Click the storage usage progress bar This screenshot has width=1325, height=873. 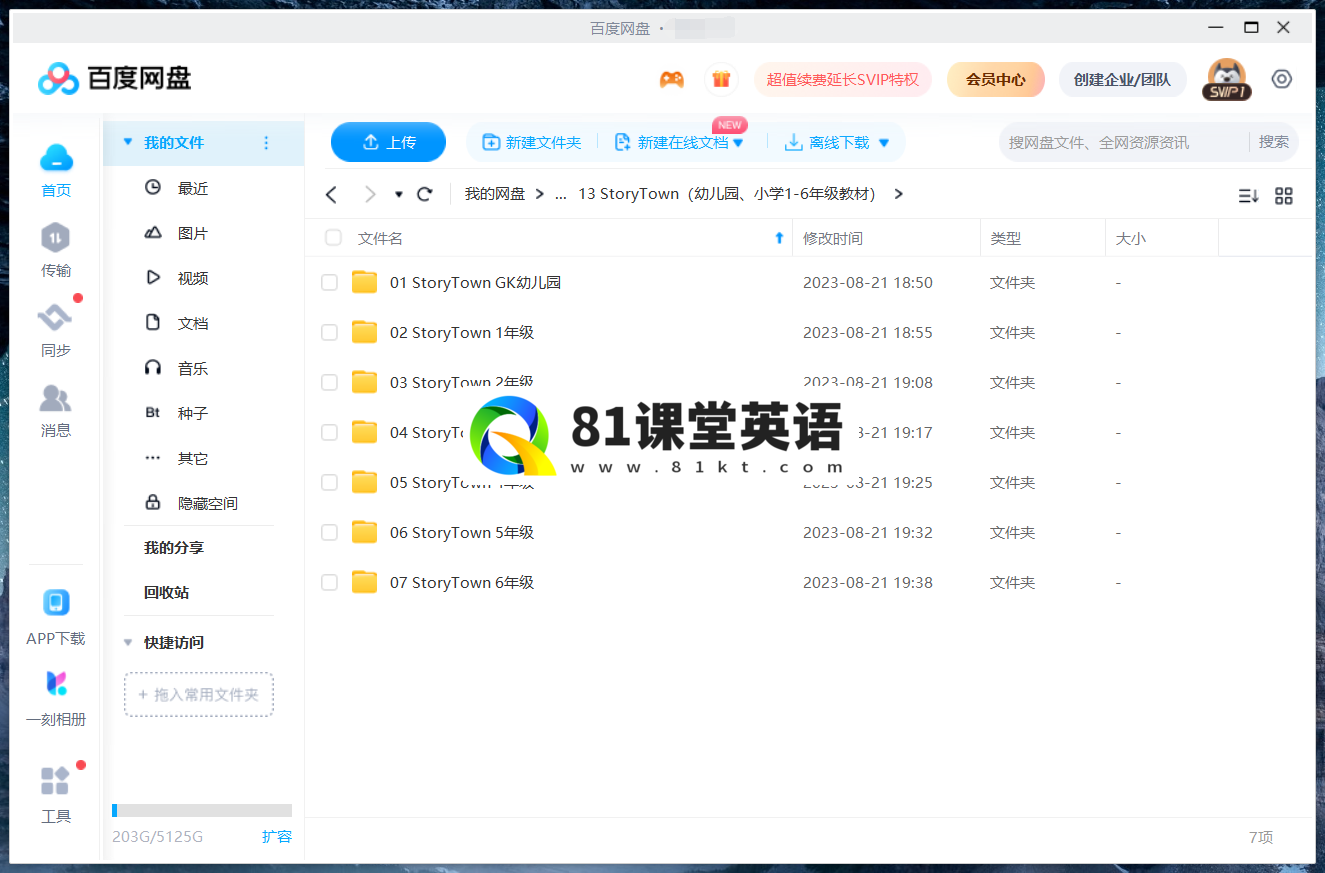click(x=202, y=811)
